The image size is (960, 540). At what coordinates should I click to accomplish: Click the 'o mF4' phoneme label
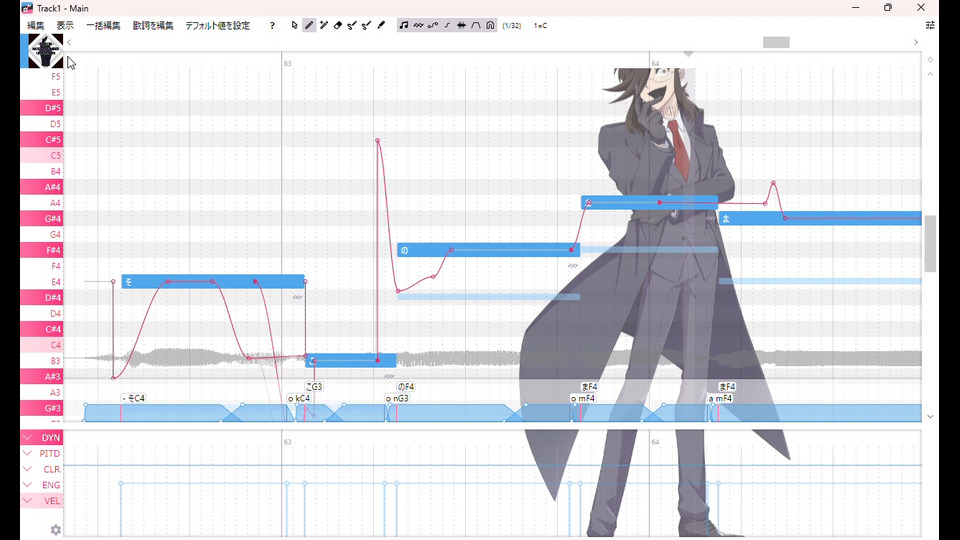(x=582, y=399)
